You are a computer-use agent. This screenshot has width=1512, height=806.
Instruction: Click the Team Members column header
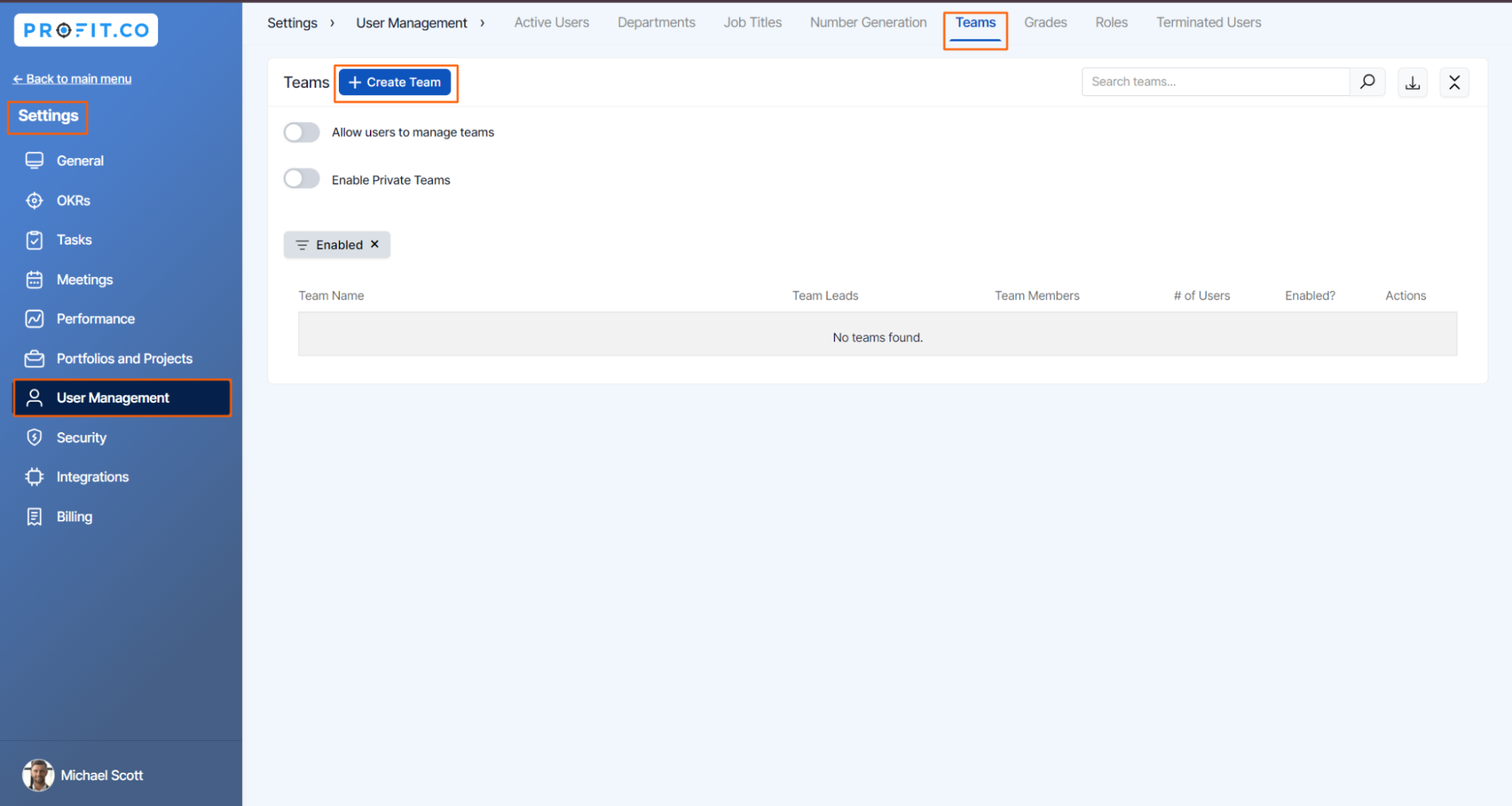[1037, 296]
